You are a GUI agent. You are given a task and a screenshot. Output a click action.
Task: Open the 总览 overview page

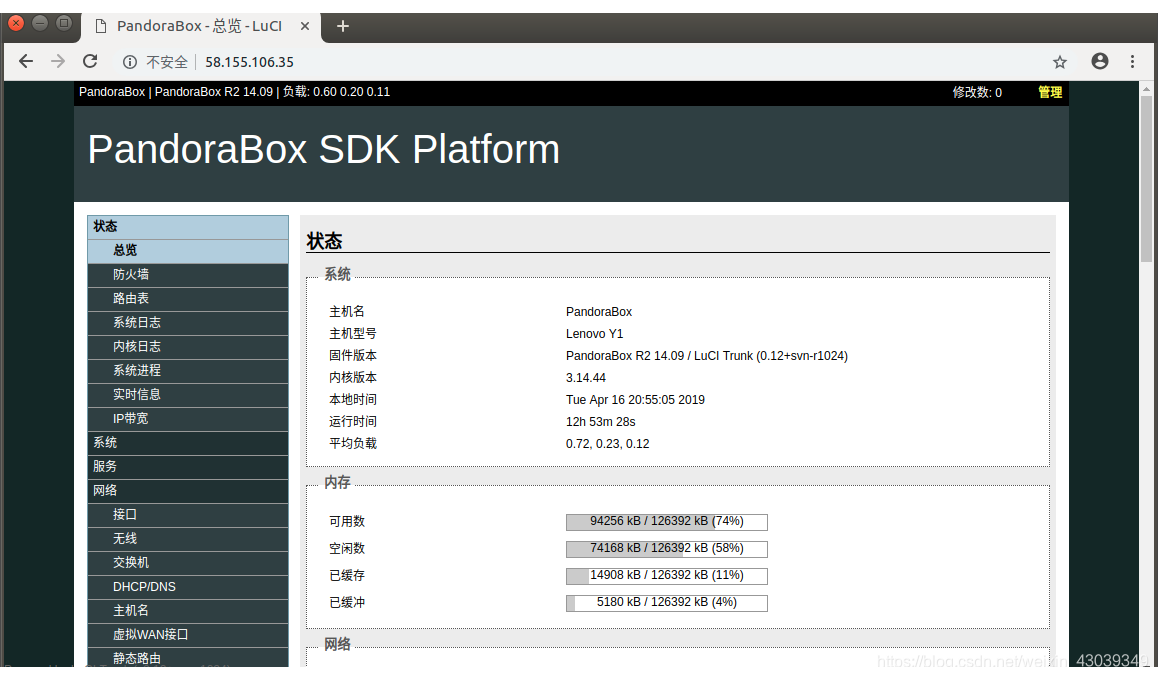coord(188,251)
